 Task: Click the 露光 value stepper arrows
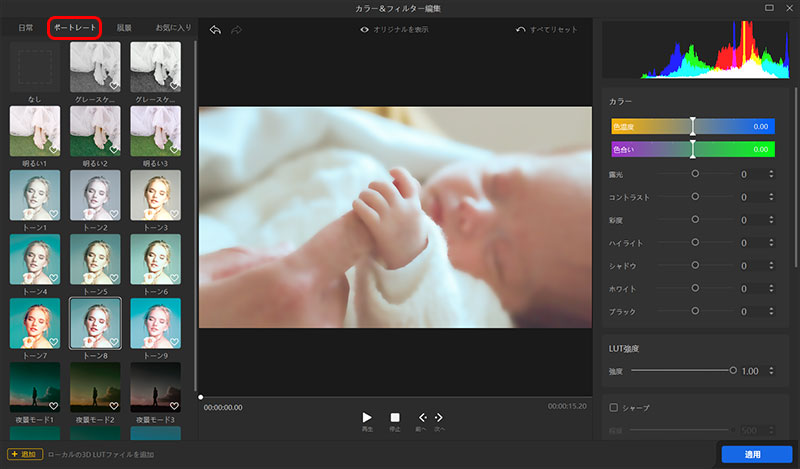[771, 174]
